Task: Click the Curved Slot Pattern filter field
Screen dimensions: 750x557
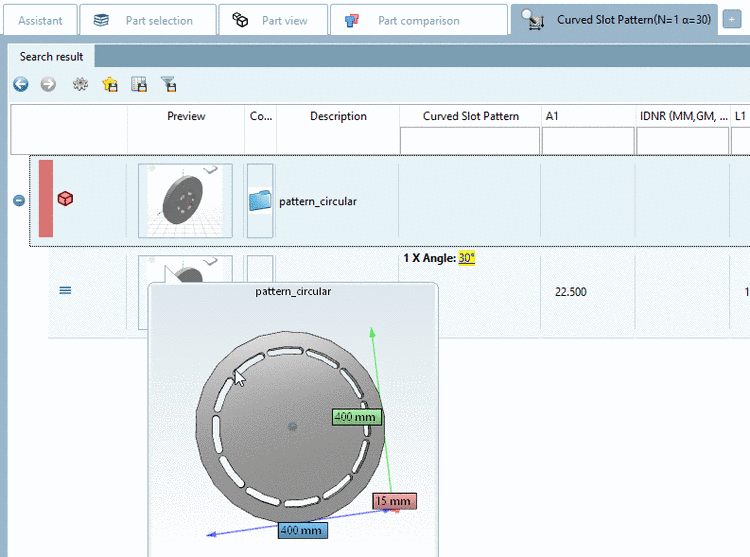Action: [470, 141]
